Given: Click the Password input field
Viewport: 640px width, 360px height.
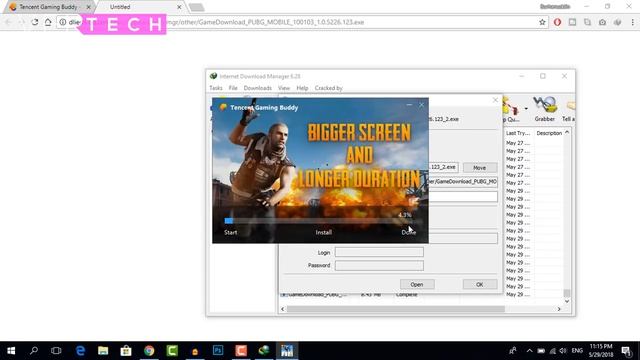Looking at the screenshot, I should point(379,265).
